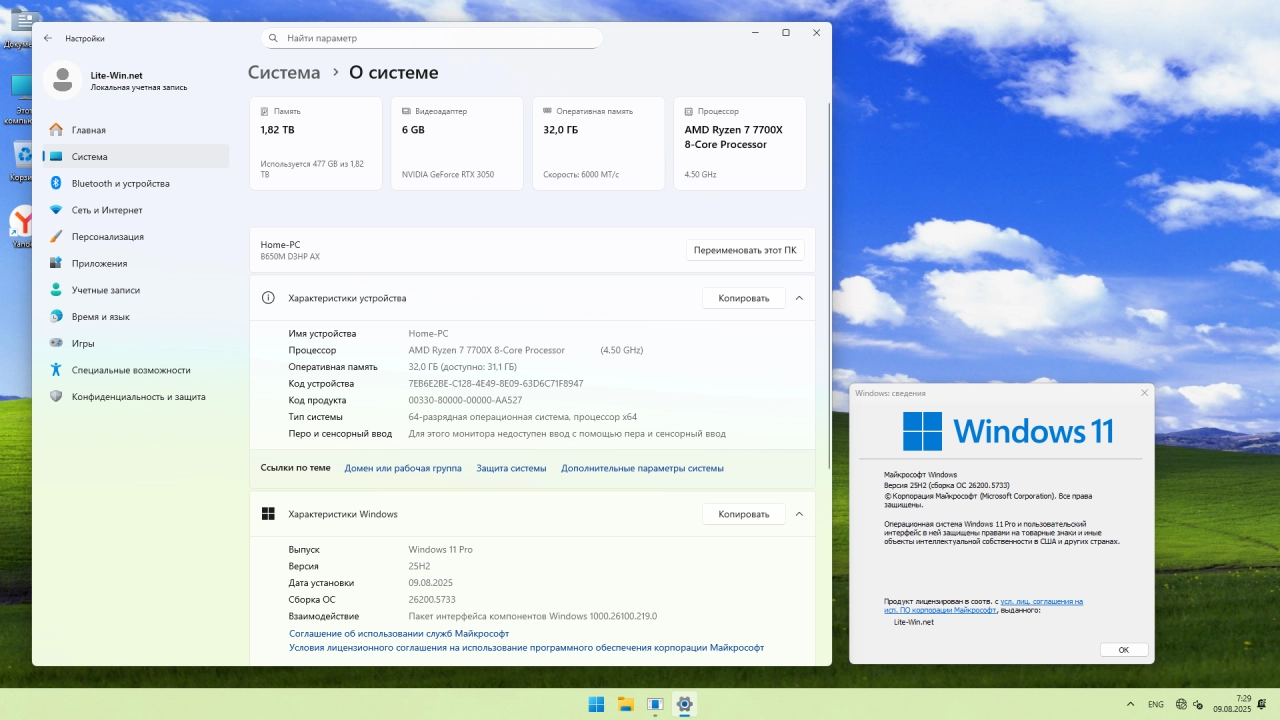Click Переименовать этот ПК button
Image resolution: width=1280 pixels, height=720 pixels.
click(x=745, y=250)
